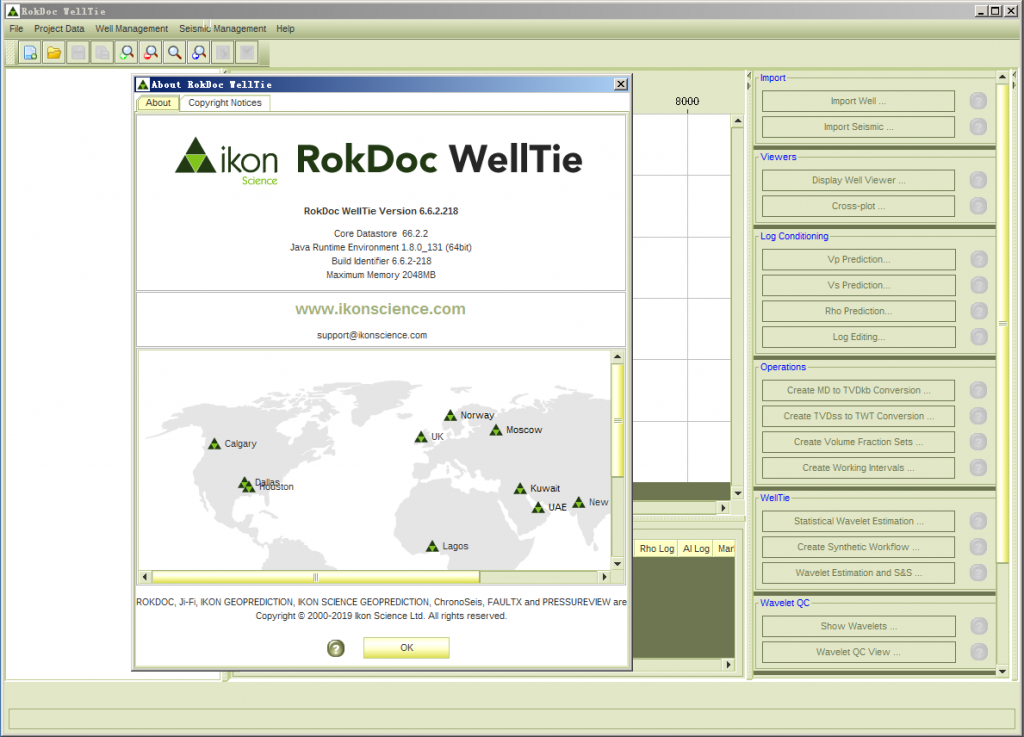Open the Seismic Management menu
This screenshot has width=1024, height=737.
(x=223, y=29)
